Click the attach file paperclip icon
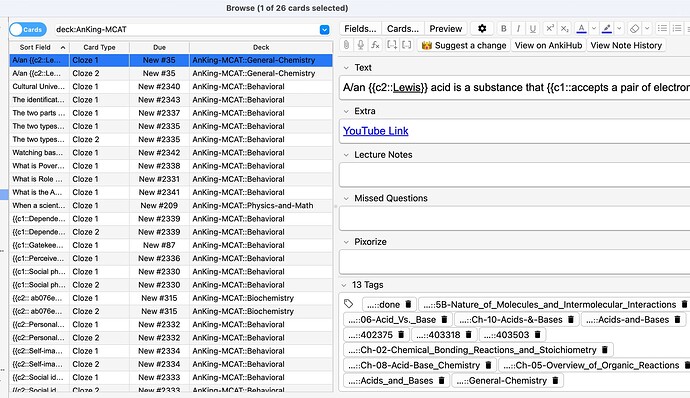Screen dimensions: 690x398 coord(347,45)
